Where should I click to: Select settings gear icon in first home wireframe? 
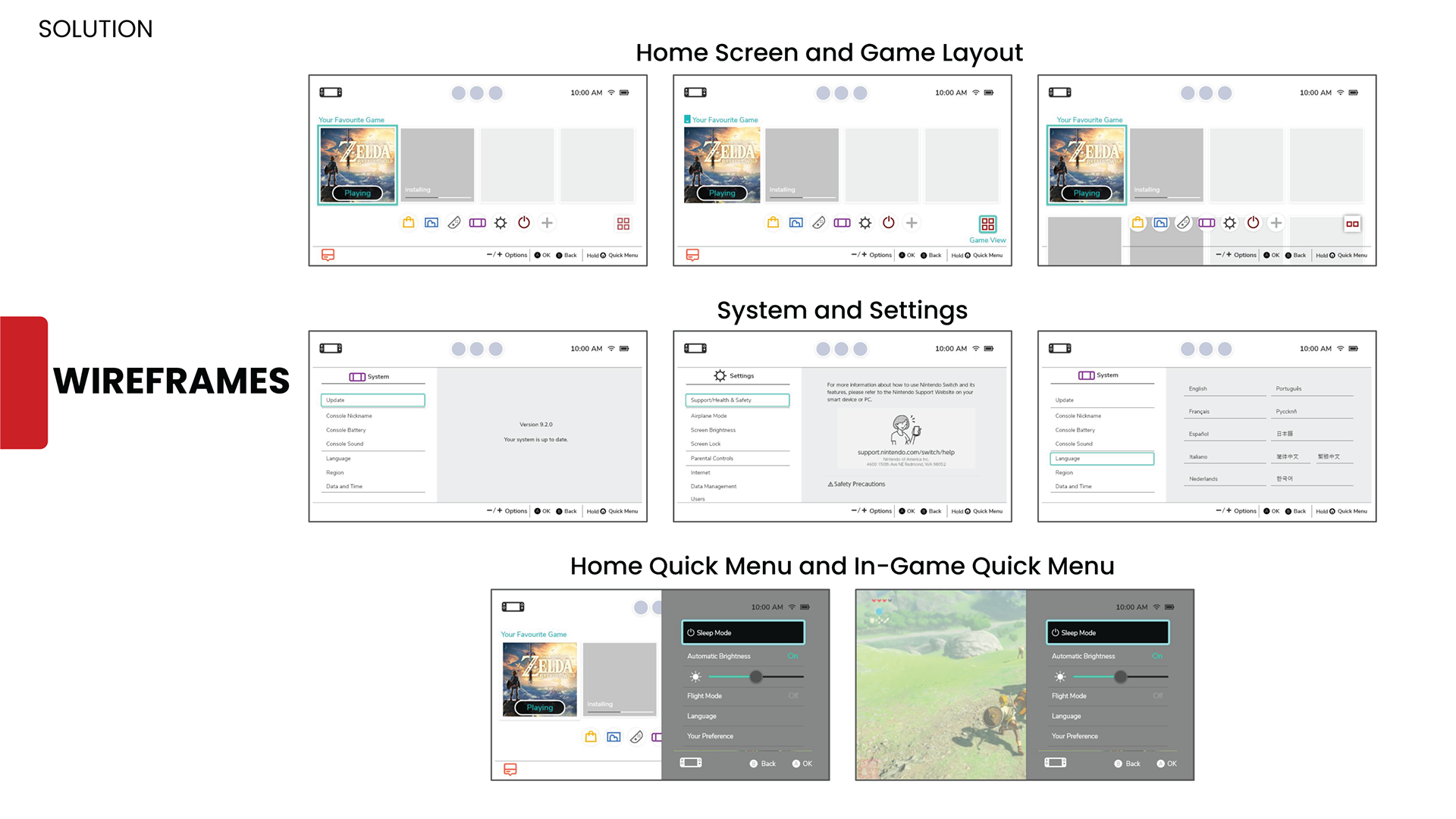tap(500, 223)
